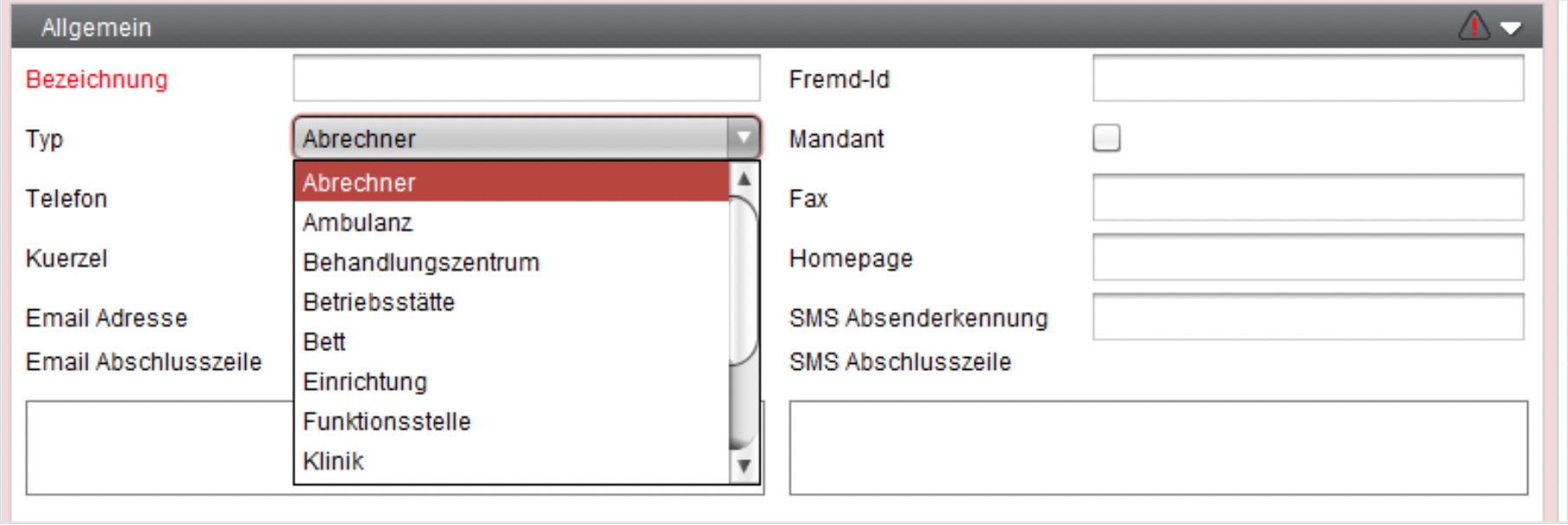Focus the Fax input field
Screen dimensions: 1568x525
point(1308,198)
